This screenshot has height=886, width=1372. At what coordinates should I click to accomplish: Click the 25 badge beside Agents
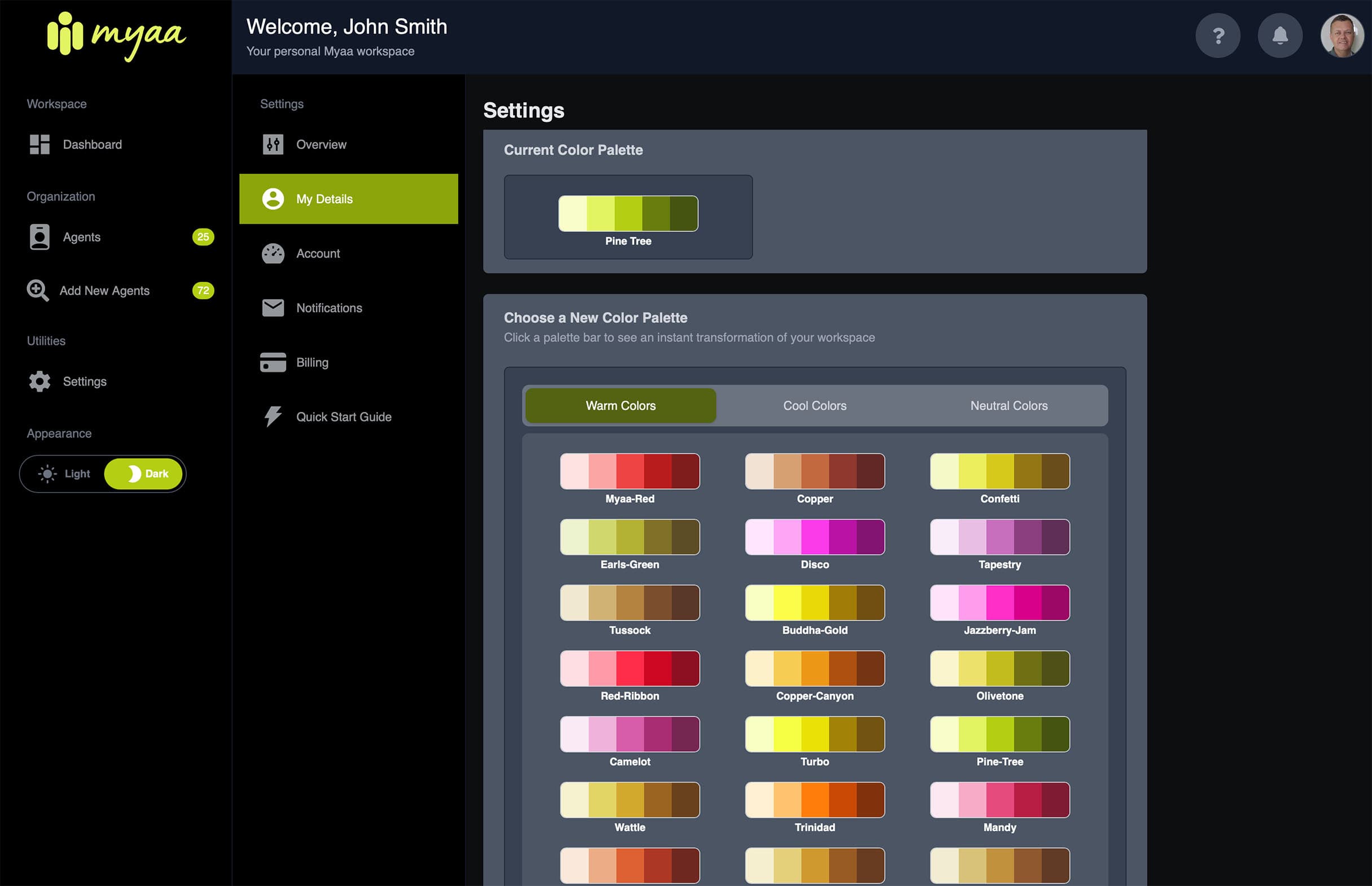point(203,237)
